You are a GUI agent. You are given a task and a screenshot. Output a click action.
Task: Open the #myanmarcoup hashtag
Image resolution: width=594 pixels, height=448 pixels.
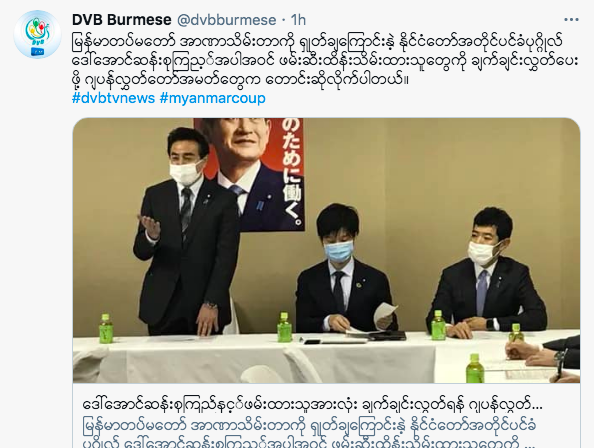click(213, 98)
